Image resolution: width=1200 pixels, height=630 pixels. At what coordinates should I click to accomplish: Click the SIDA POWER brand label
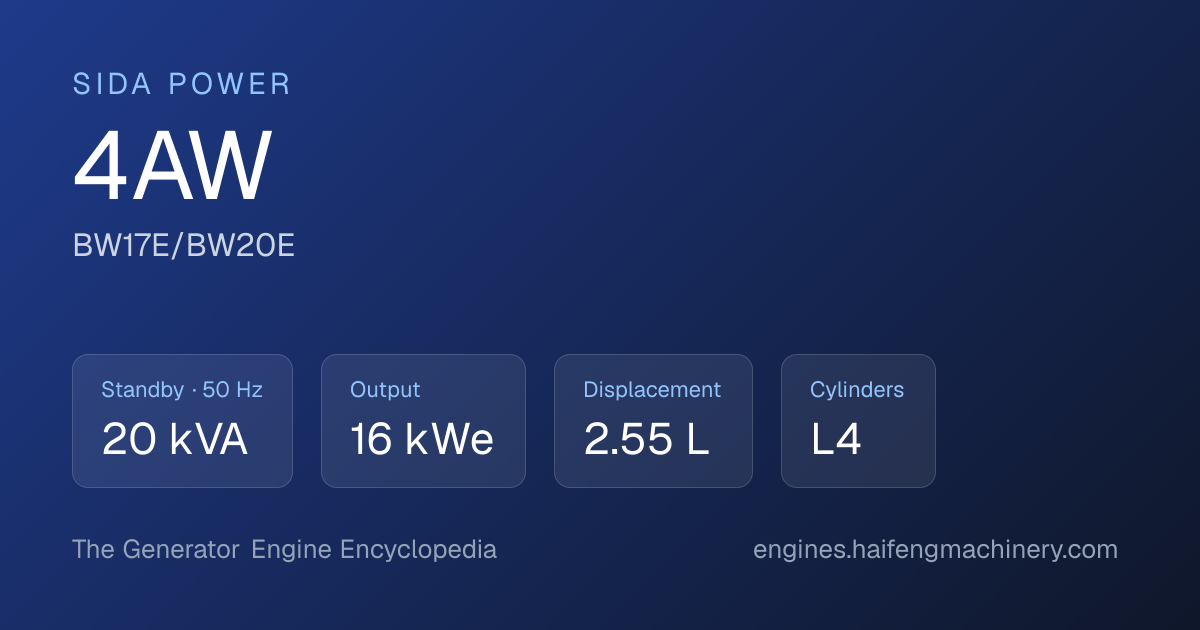(182, 84)
